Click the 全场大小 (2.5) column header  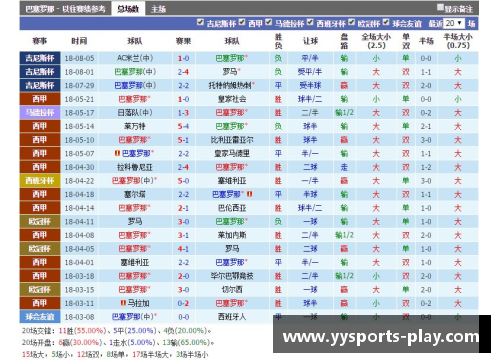tap(376, 41)
